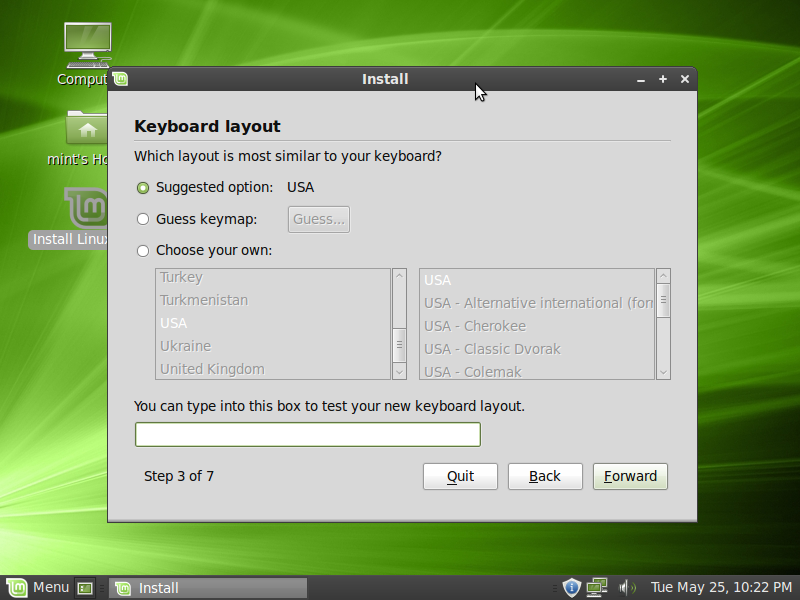Select Ukraine in the country list
This screenshot has width=800, height=600.
click(184, 345)
